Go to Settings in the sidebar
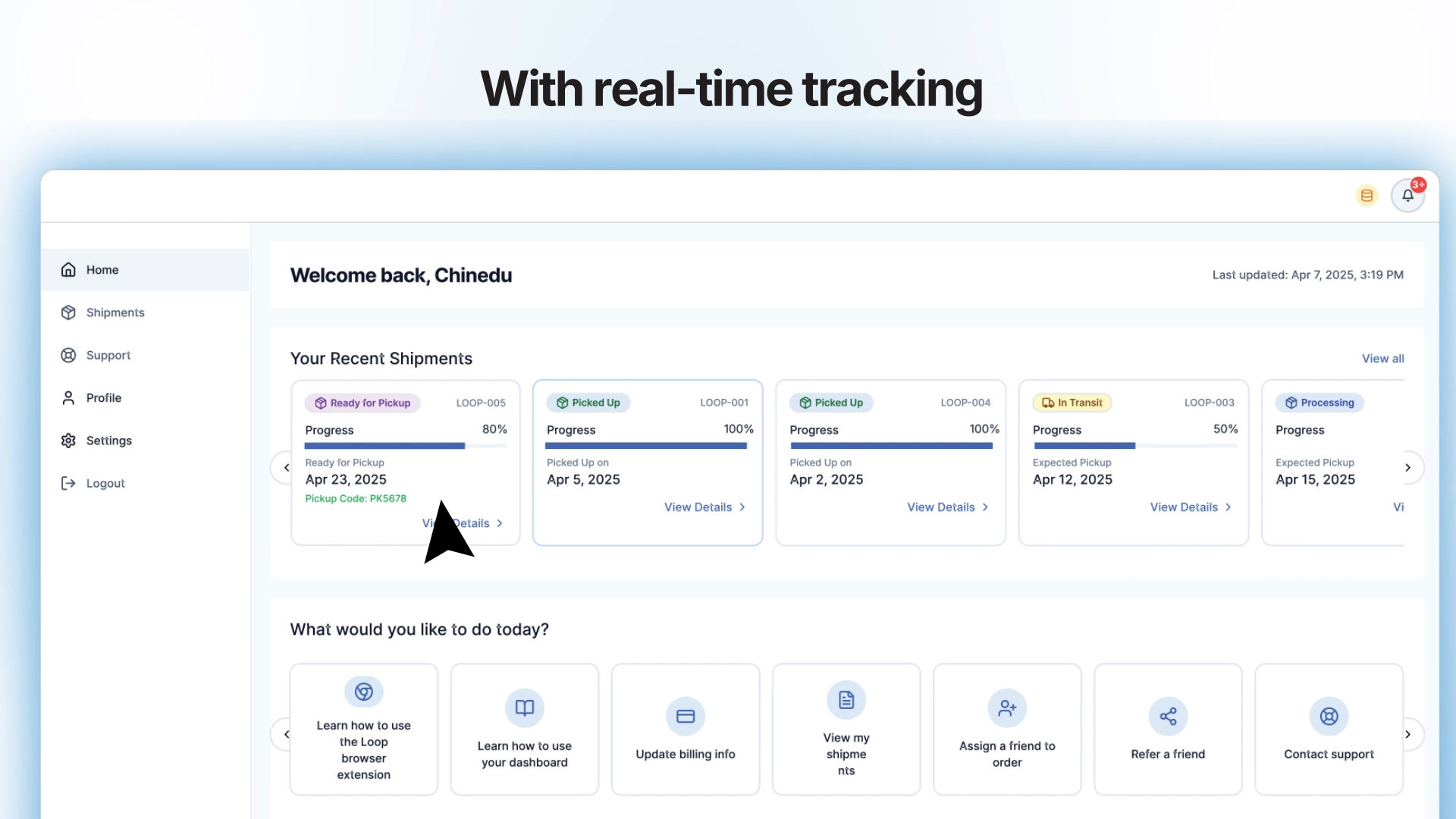 (x=108, y=441)
